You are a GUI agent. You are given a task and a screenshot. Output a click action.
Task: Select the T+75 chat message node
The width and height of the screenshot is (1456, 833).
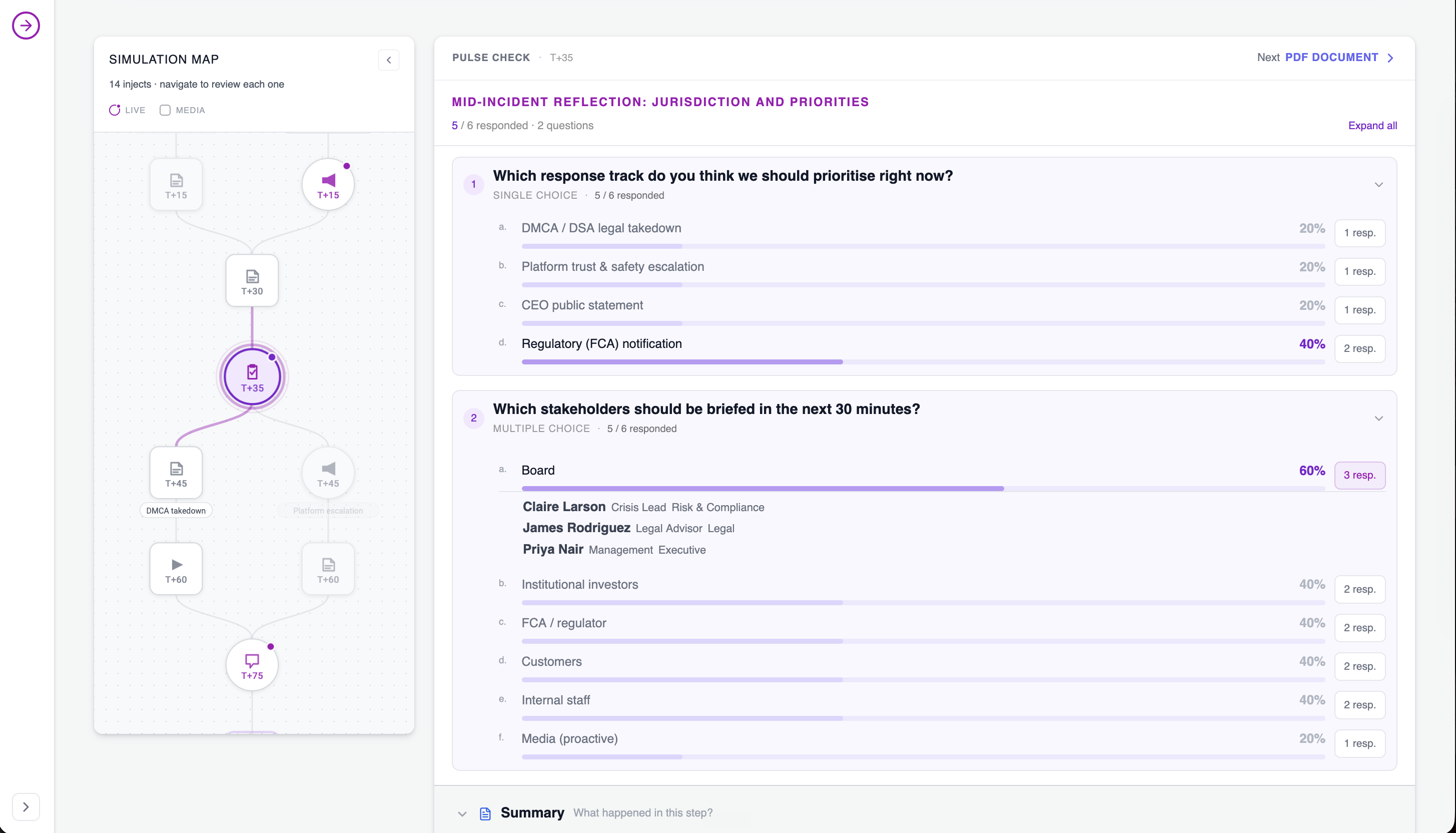point(252,665)
